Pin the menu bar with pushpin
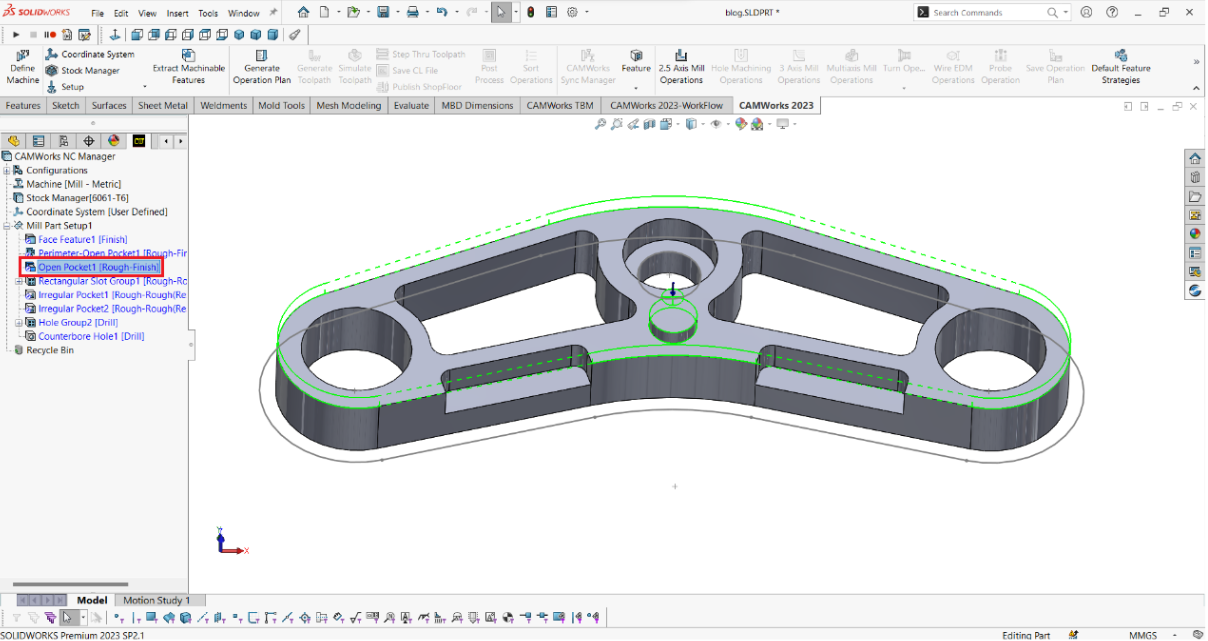 tap(273, 13)
